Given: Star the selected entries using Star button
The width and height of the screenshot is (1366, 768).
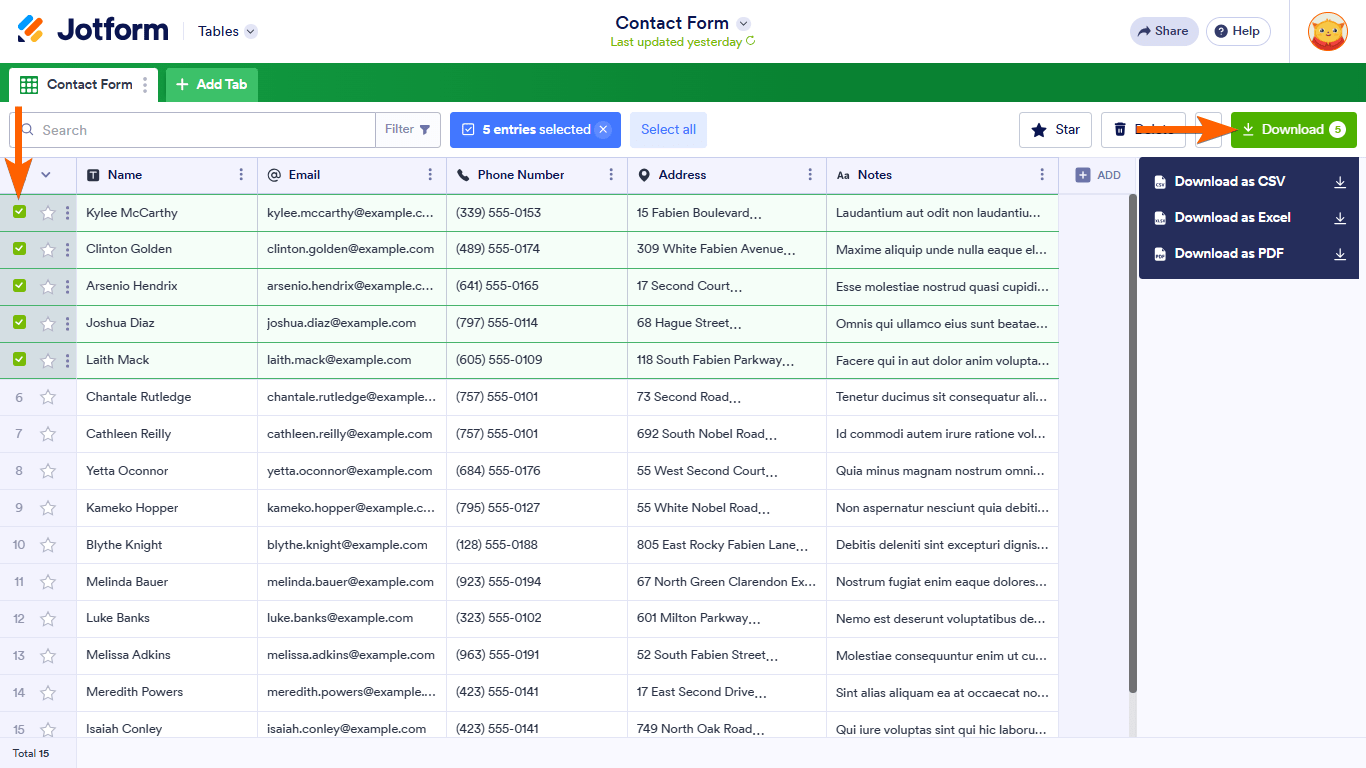Looking at the screenshot, I should [x=1055, y=129].
